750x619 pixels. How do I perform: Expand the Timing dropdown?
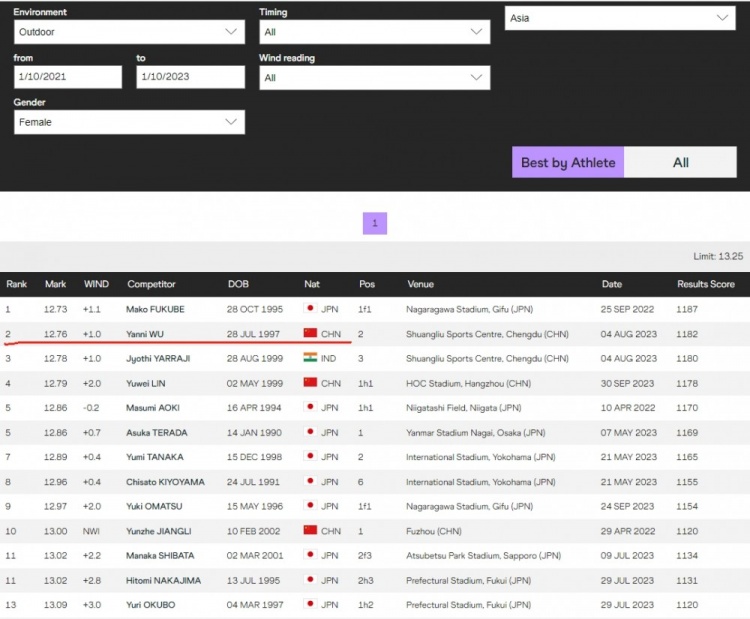(374, 32)
